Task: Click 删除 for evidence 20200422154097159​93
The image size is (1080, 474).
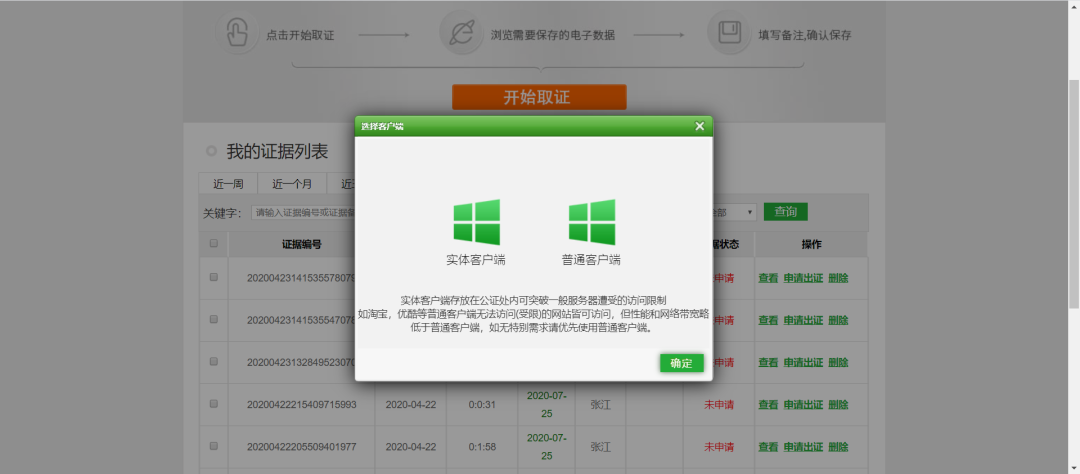Action: [838, 405]
